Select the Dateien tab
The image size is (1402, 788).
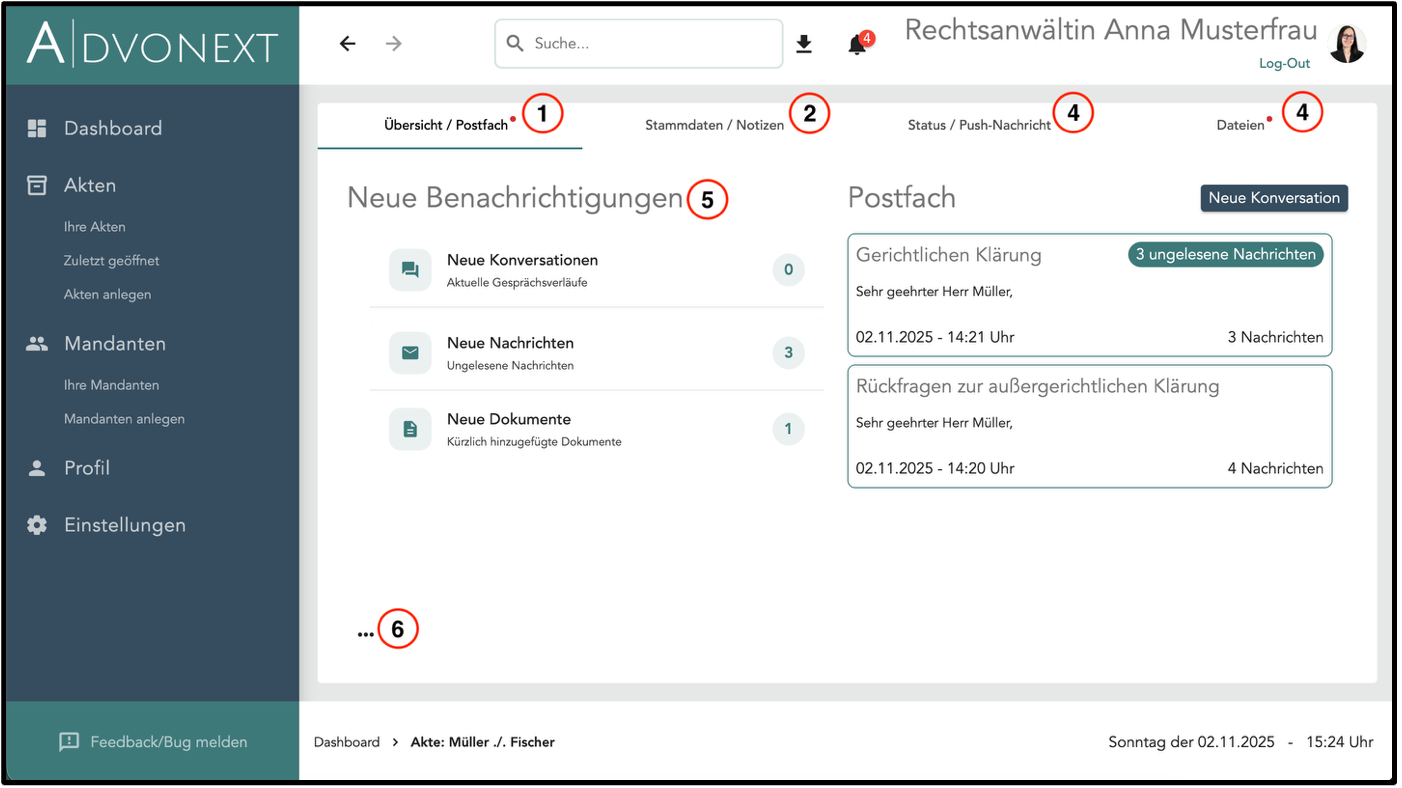tap(1240, 126)
